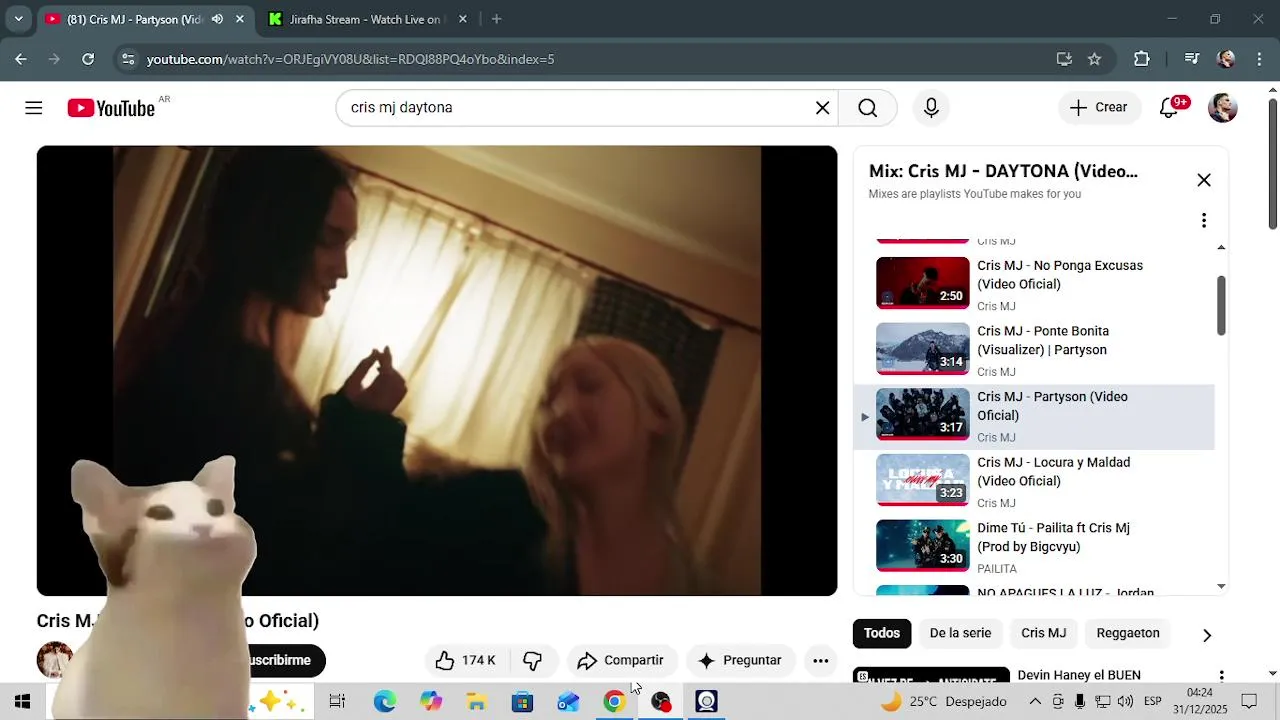Screen dimensions: 1280x720
Task: Open the 25°C Despejado weather widget
Action: (x=943, y=701)
